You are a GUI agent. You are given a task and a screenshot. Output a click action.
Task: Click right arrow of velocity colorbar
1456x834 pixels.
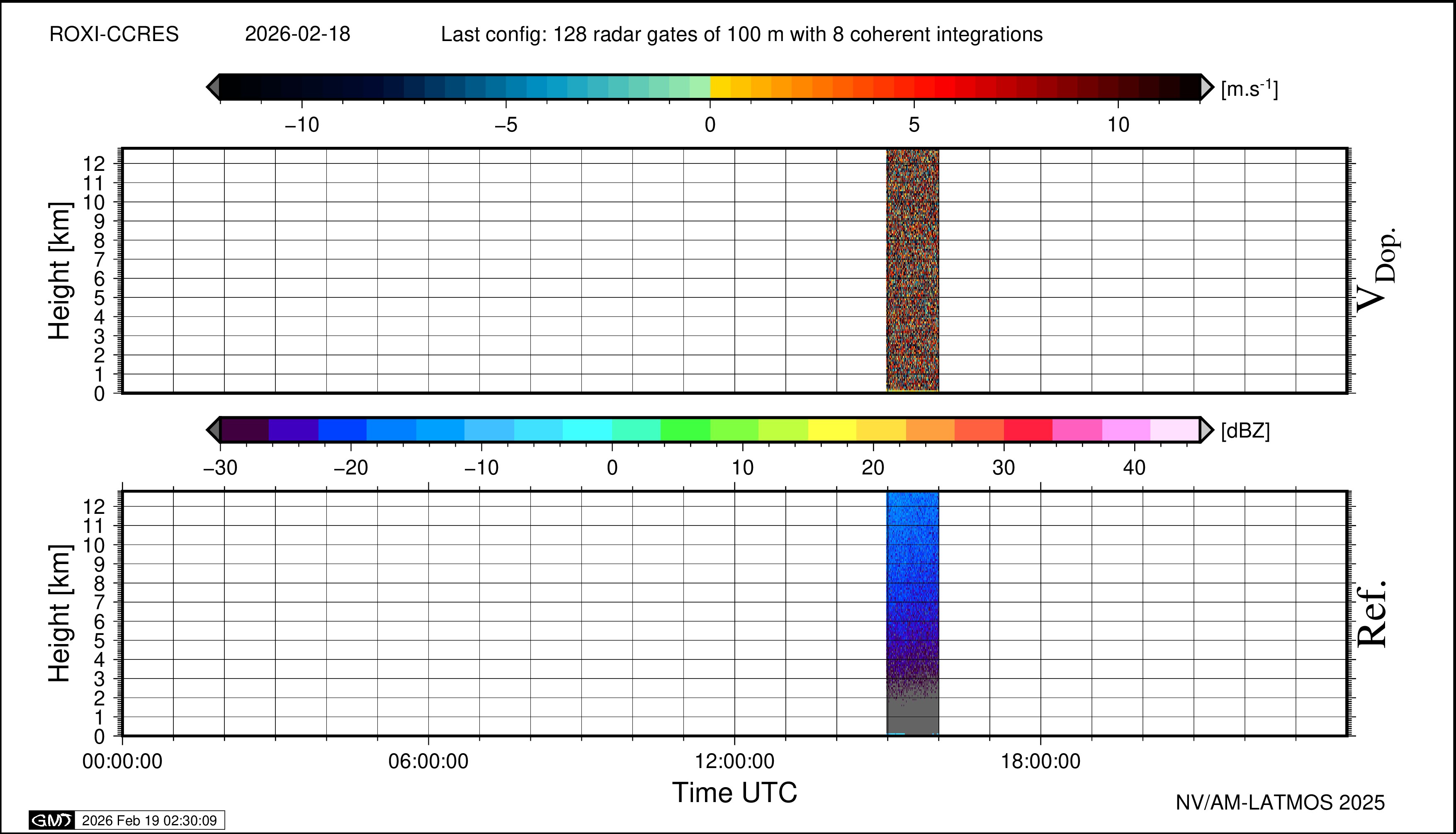(1207, 87)
